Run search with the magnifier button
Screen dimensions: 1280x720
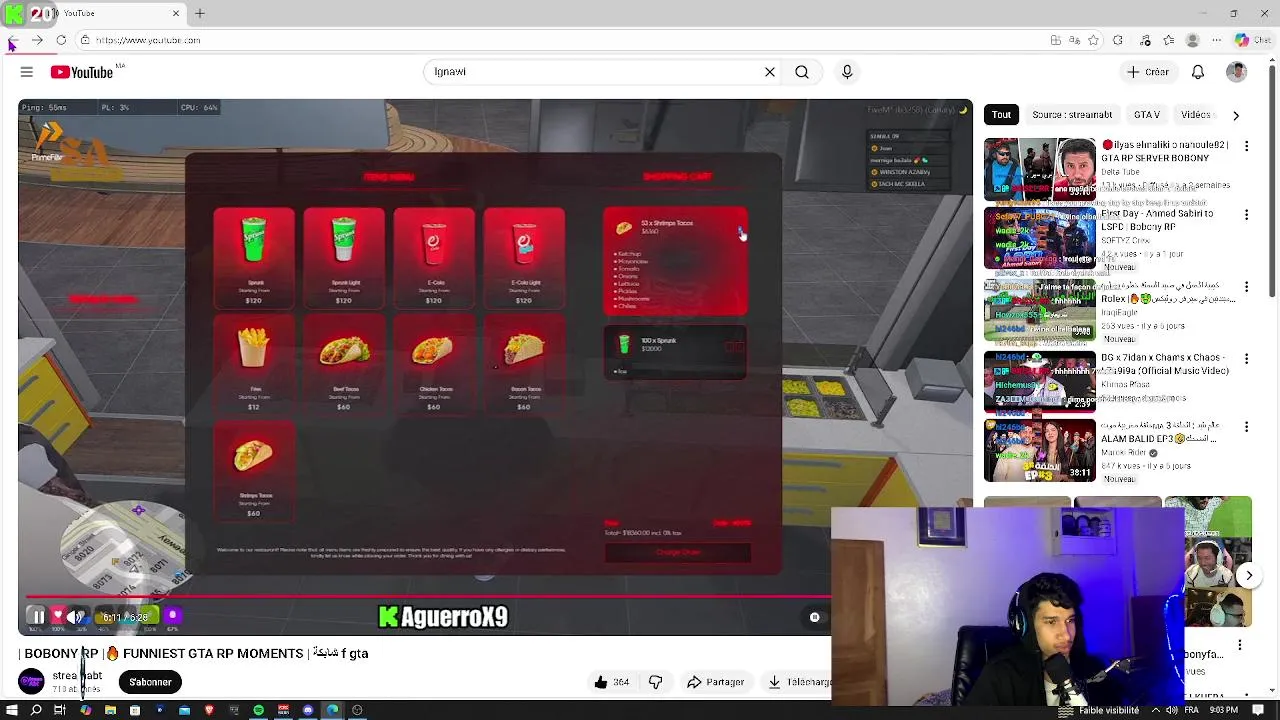(802, 72)
